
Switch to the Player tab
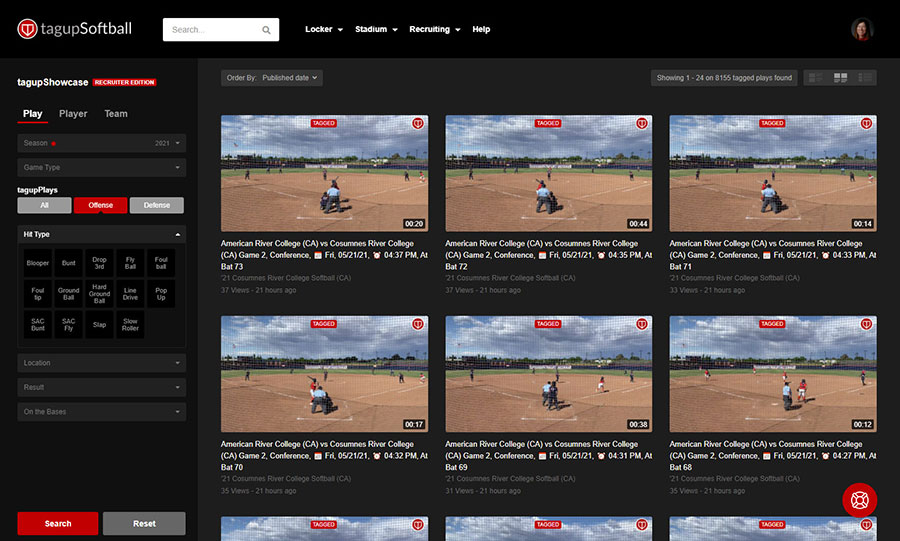[73, 114]
